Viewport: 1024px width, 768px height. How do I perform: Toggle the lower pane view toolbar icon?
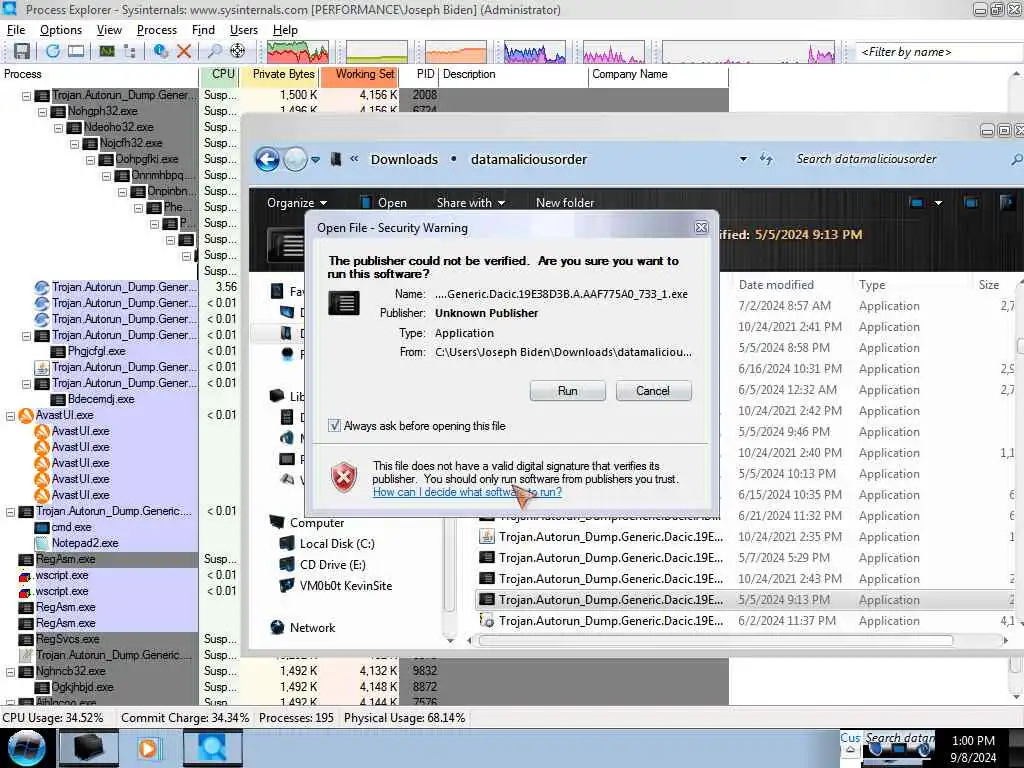[76, 51]
